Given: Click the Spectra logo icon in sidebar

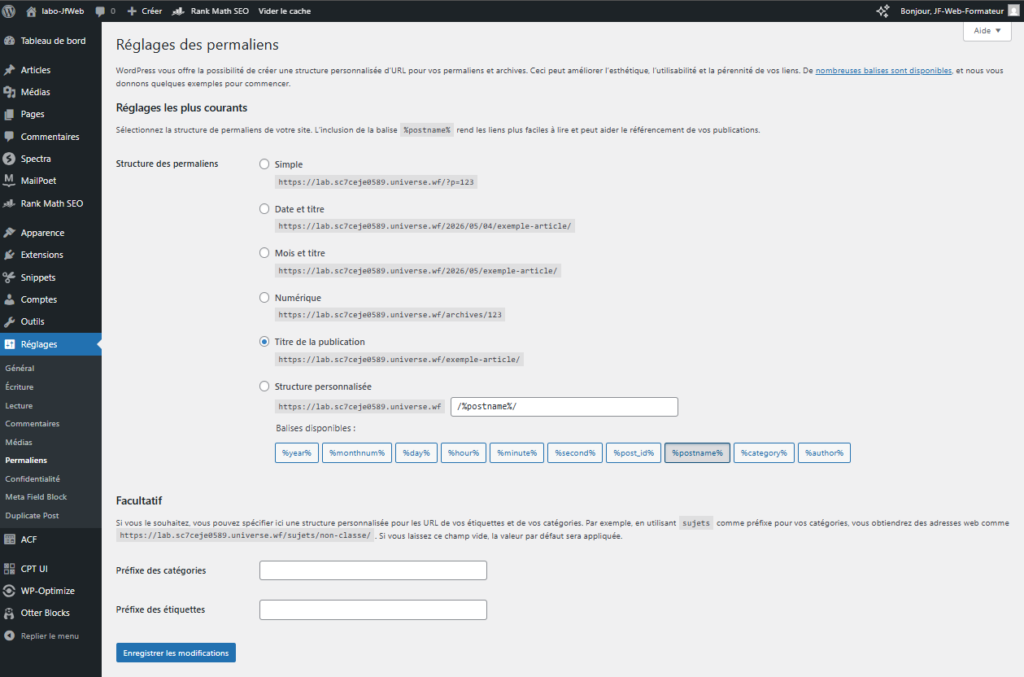Looking at the screenshot, I should 9,159.
